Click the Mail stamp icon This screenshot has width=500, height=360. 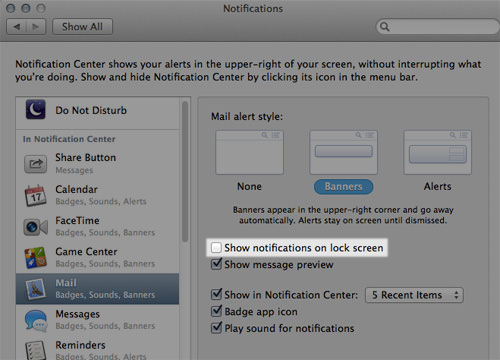[35, 289]
